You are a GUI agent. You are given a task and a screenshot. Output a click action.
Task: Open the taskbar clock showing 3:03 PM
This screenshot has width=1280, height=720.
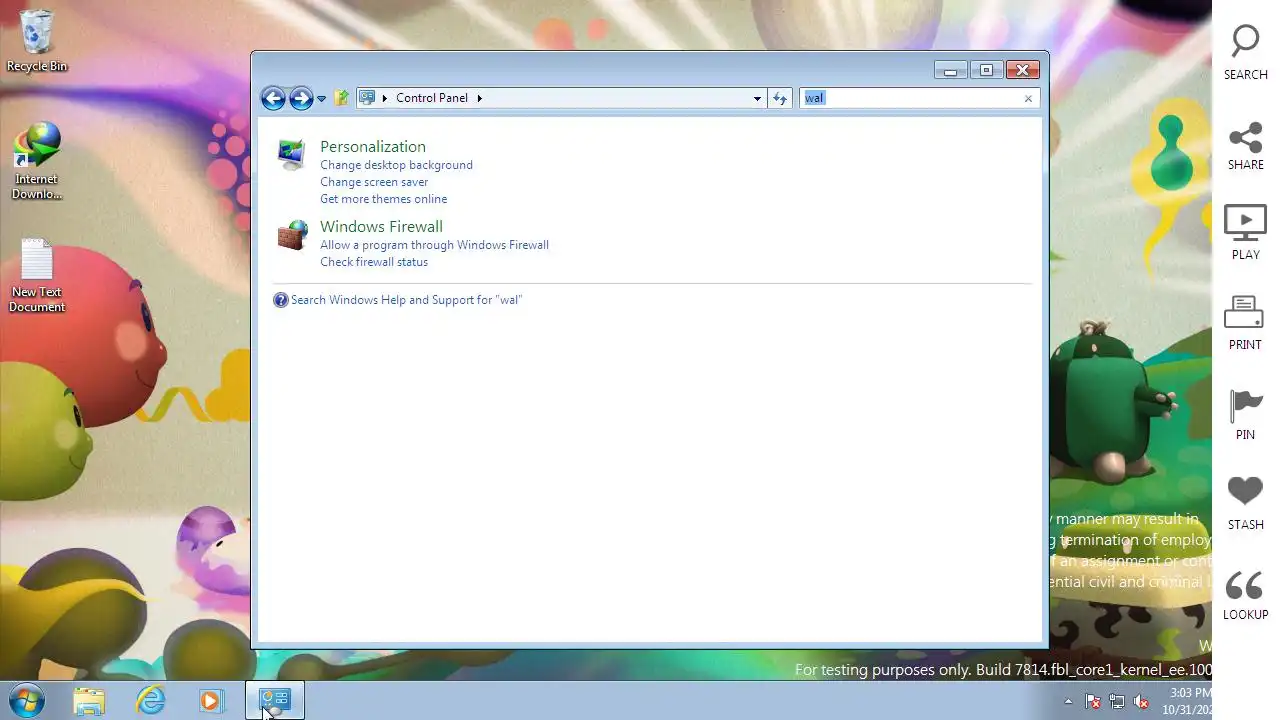point(1189,701)
